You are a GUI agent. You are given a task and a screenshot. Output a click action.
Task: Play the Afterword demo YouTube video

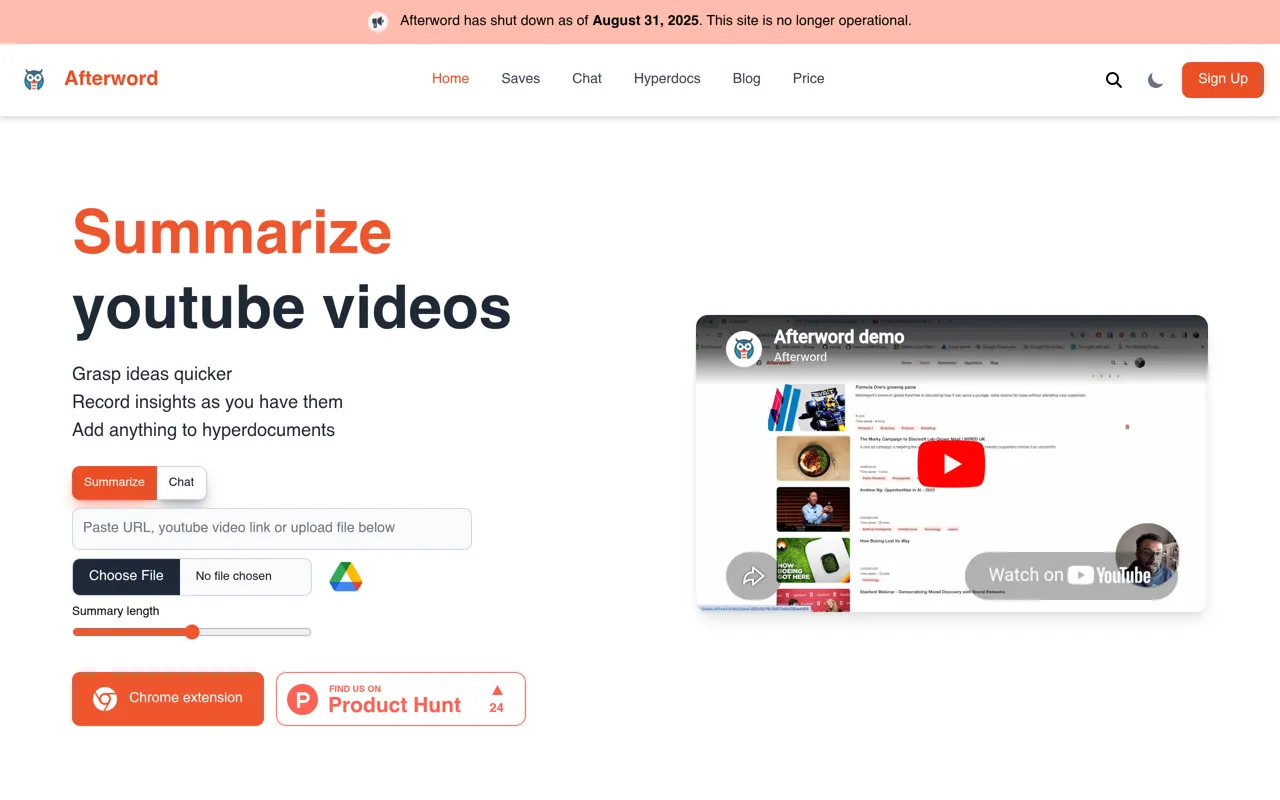tap(951, 464)
